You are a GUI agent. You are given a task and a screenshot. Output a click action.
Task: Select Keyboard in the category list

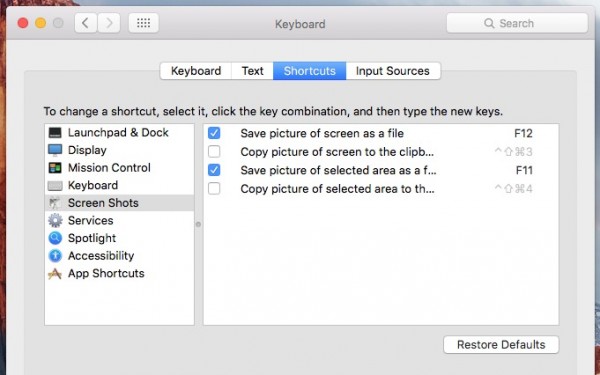(119, 185)
